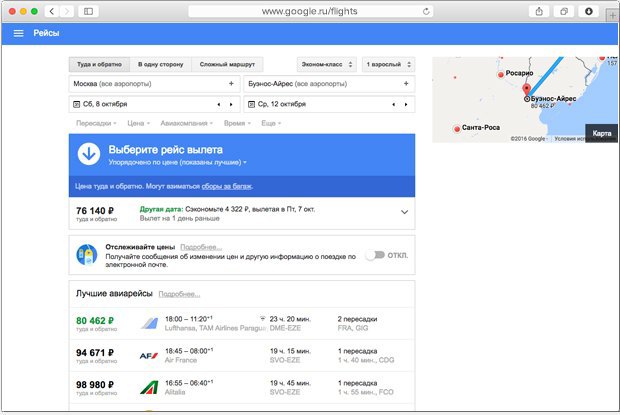Image resolution: width=620 pixels, height=415 pixels.
Task: Show all tabs button in Safari
Action: click(564, 11)
